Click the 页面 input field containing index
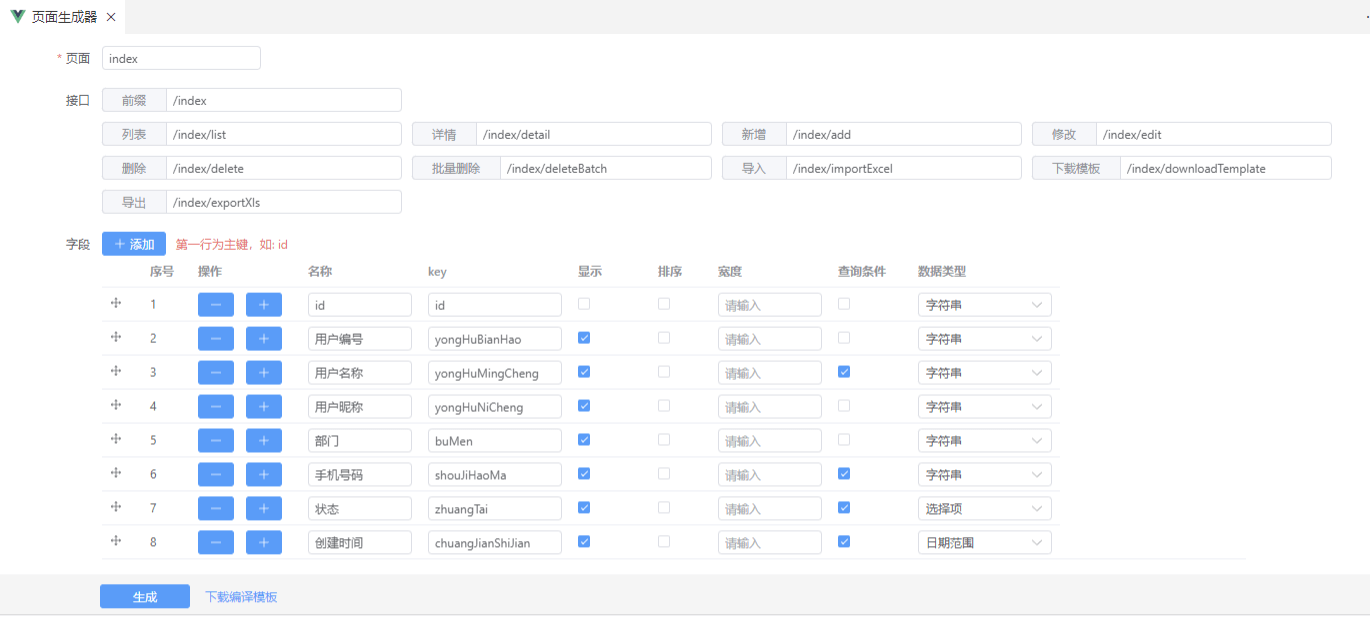Image resolution: width=1370 pixels, height=618 pixels. click(x=181, y=59)
